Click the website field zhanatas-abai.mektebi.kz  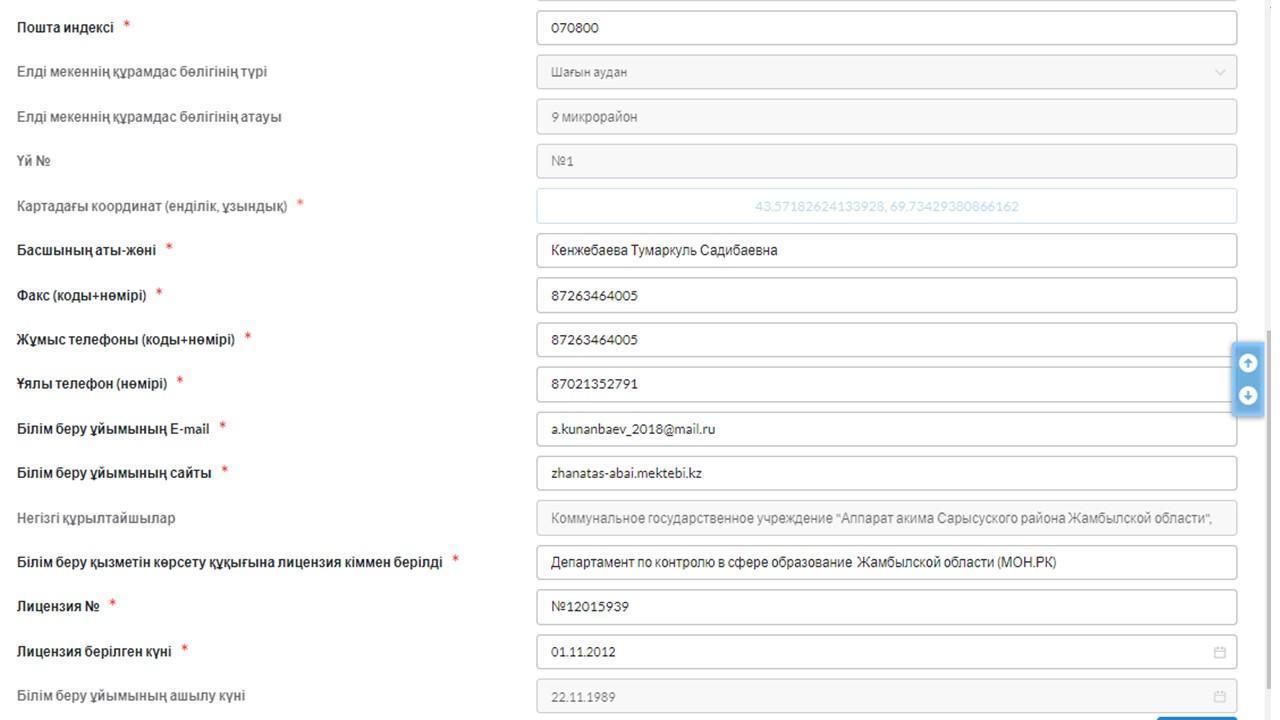pos(886,473)
